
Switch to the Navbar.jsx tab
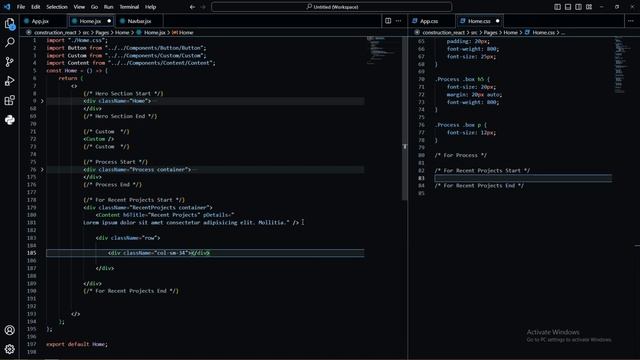tap(139, 21)
